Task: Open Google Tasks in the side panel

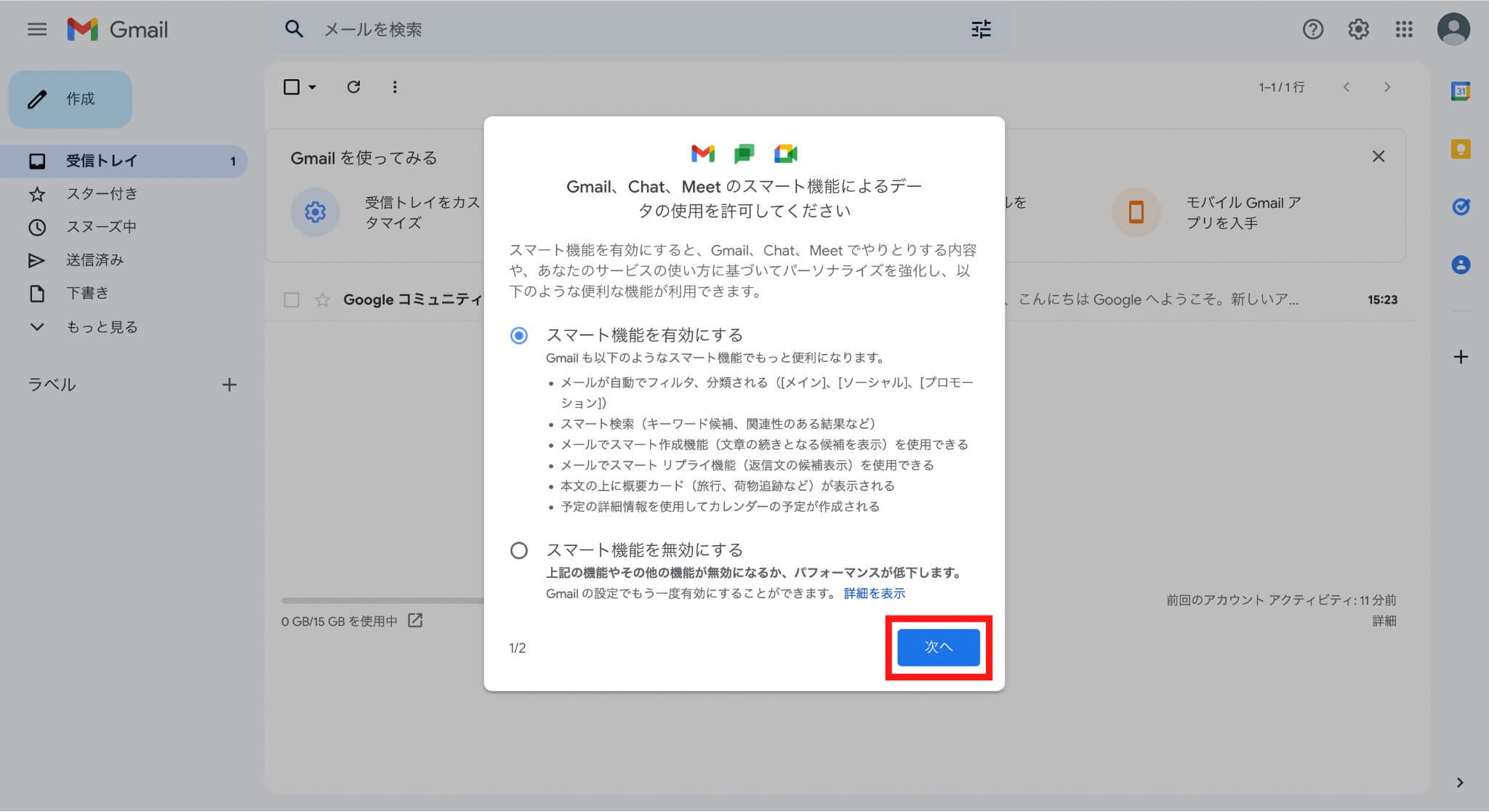Action: point(1461,207)
